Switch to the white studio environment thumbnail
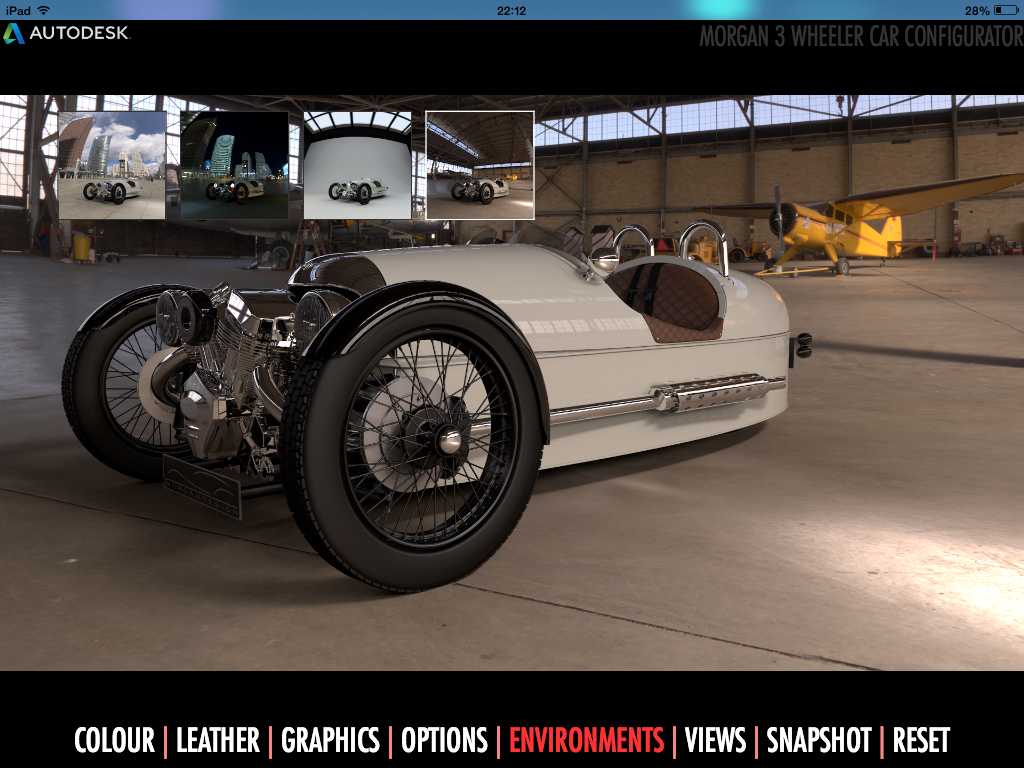Screen dimensions: 1024x768 click(357, 165)
